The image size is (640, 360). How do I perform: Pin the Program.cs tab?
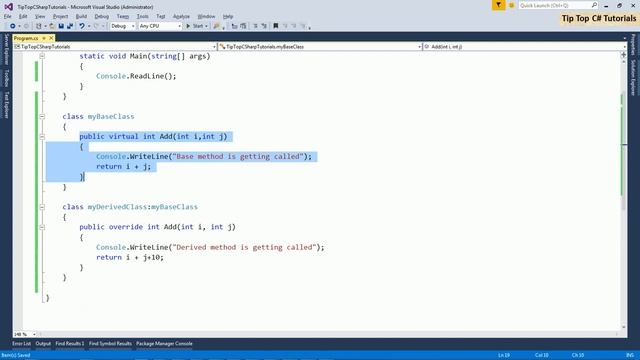44,38
